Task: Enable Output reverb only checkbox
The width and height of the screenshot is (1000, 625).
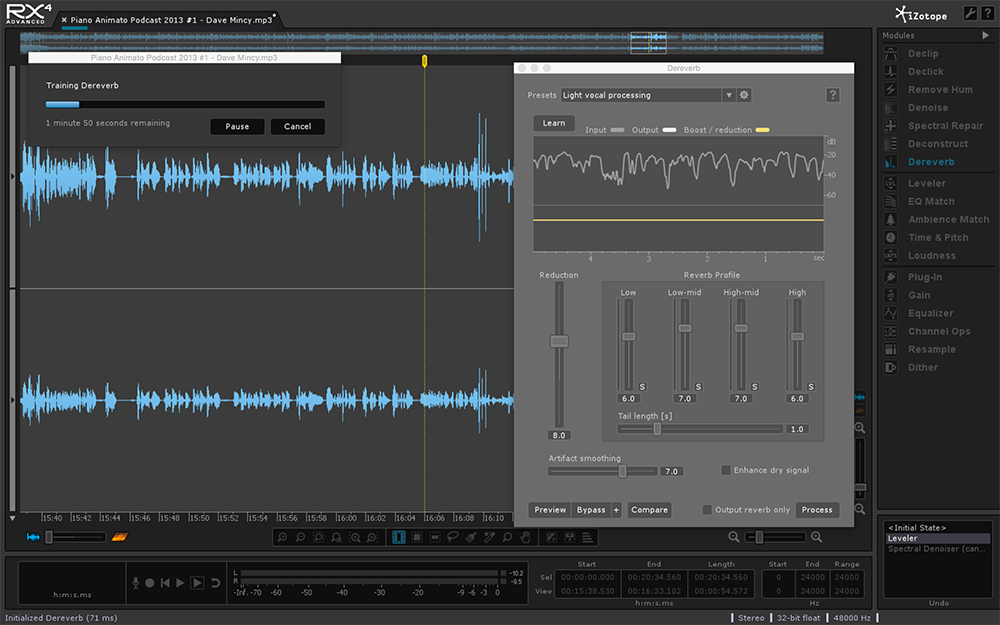Action: coord(707,510)
